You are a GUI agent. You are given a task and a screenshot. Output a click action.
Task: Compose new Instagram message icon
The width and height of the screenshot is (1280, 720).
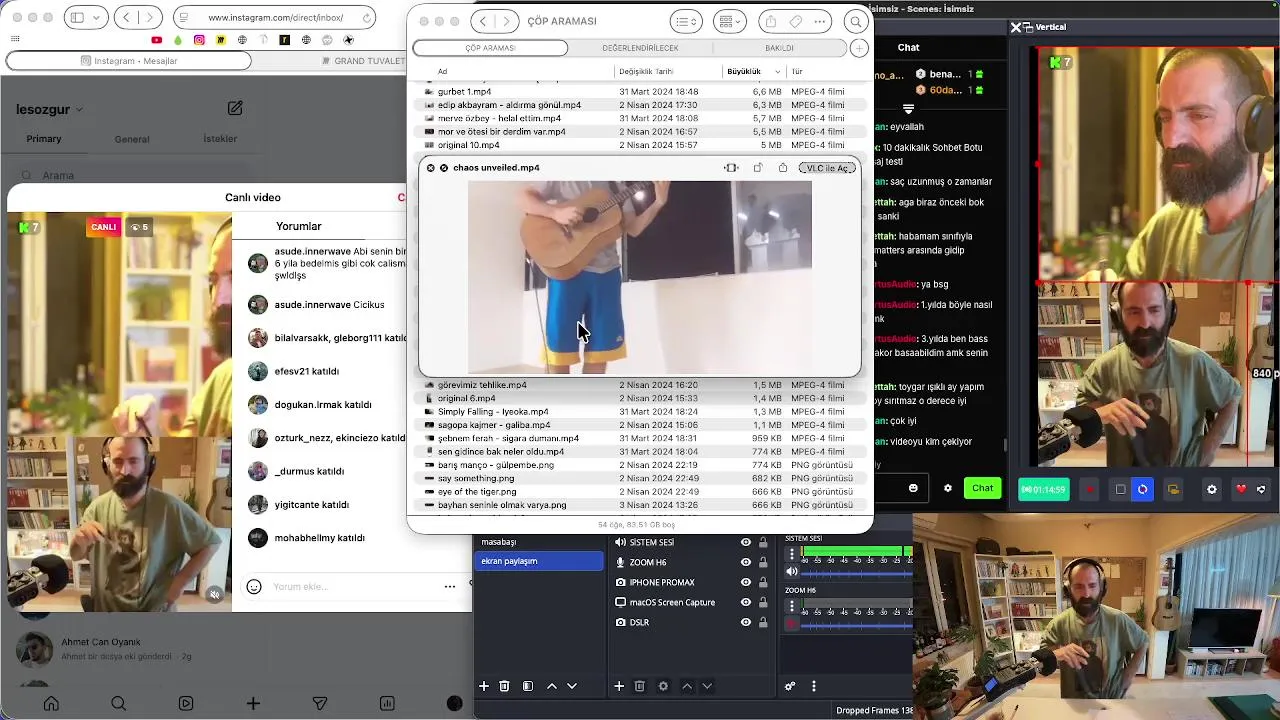(x=235, y=108)
